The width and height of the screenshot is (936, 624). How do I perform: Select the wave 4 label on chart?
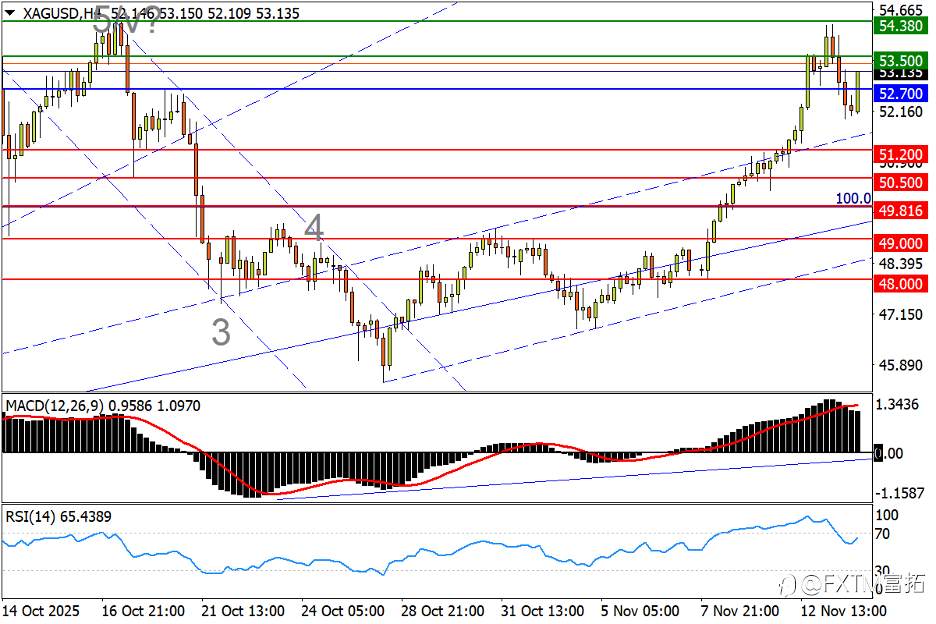[314, 228]
